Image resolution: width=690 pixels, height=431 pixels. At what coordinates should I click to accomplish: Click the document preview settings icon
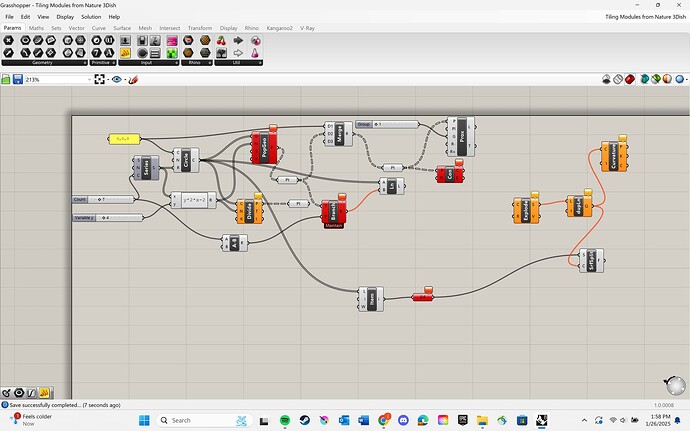pyautogui.click(x=645, y=79)
